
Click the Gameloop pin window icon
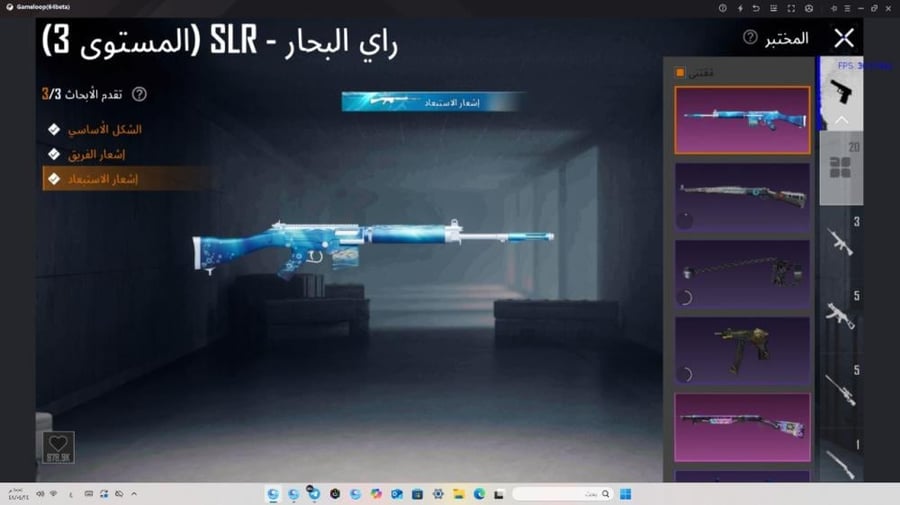tap(834, 8)
